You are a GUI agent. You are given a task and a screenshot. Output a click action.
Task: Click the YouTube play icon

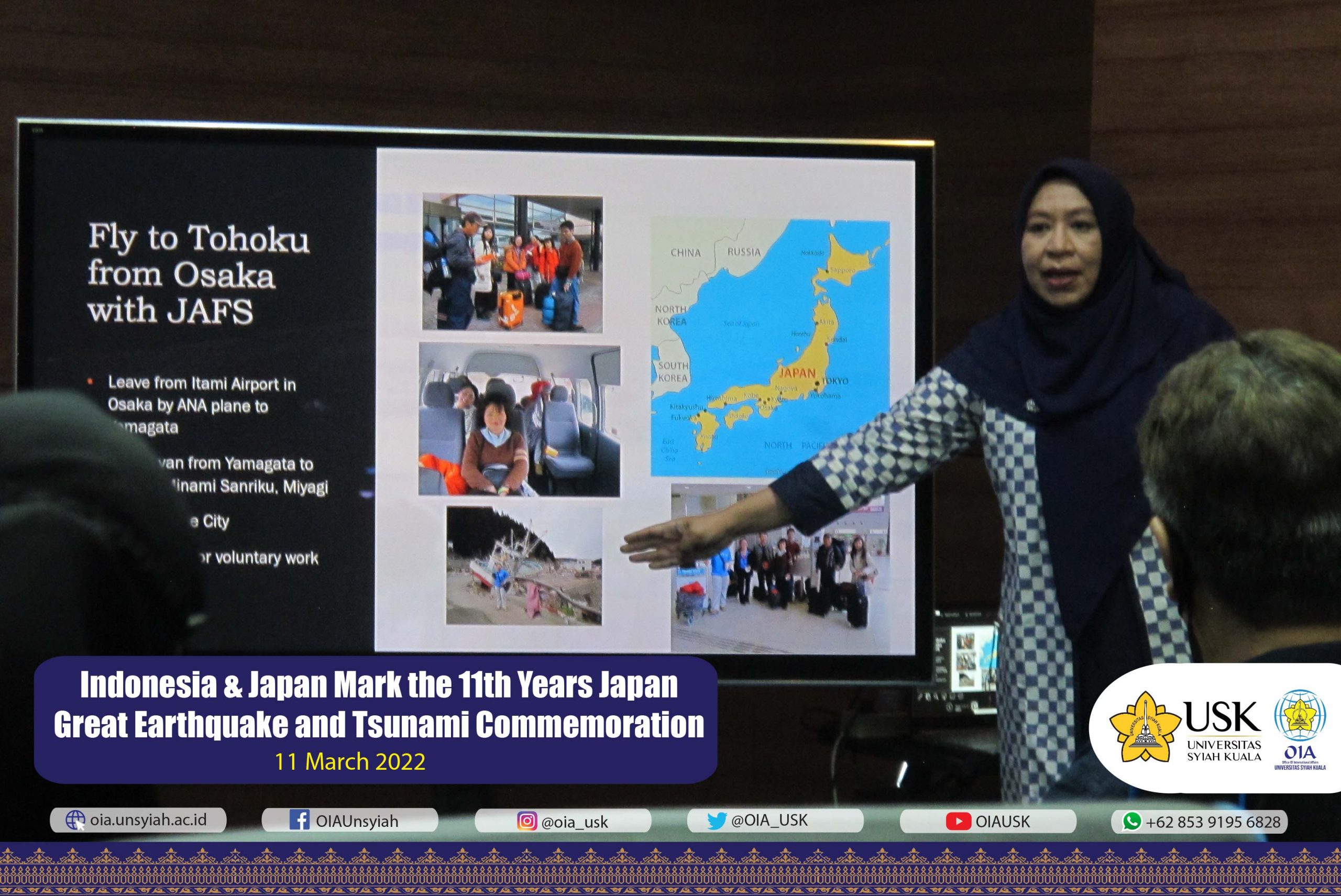point(959,821)
